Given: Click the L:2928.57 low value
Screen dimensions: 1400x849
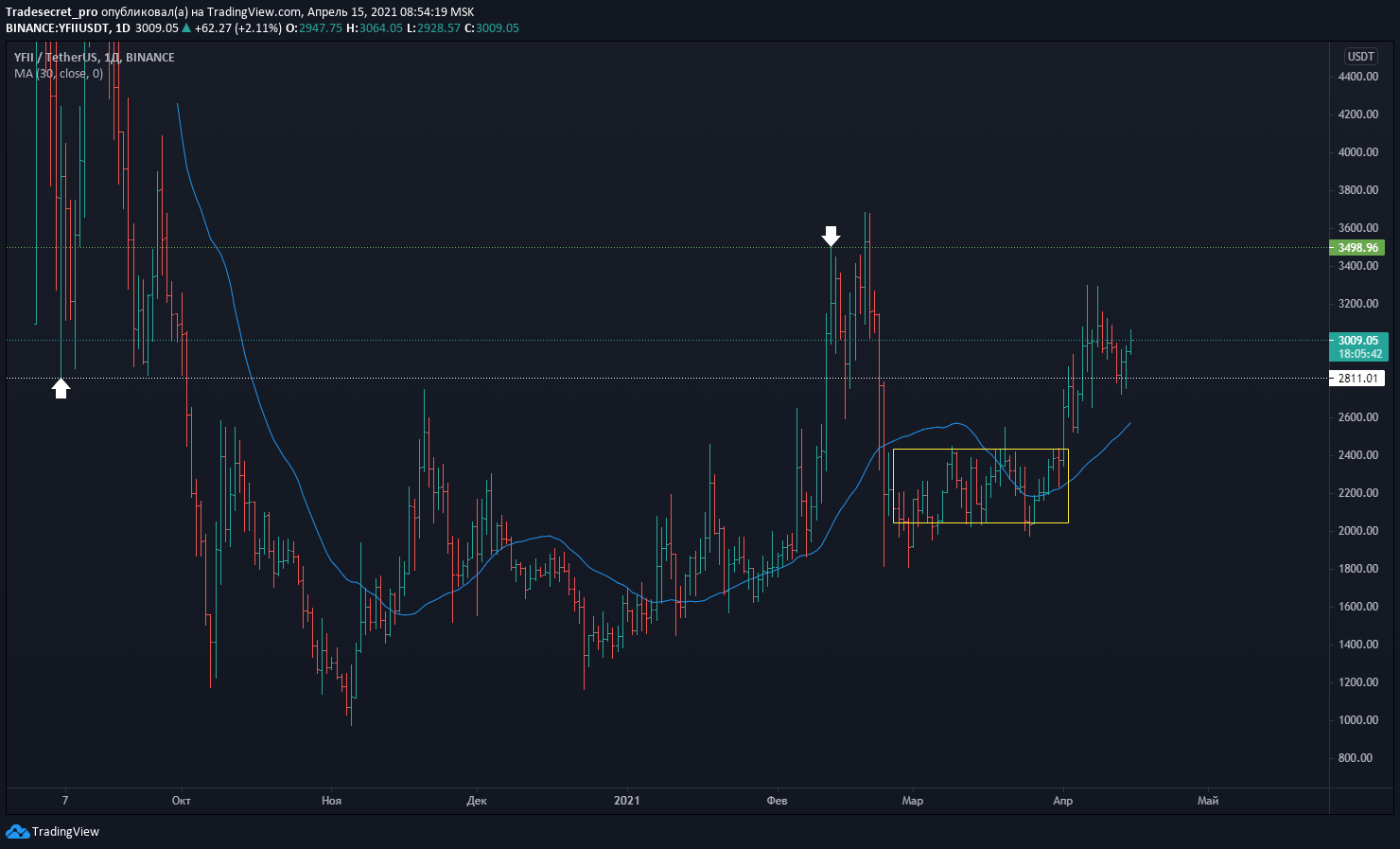Looking at the screenshot, I should (433, 28).
